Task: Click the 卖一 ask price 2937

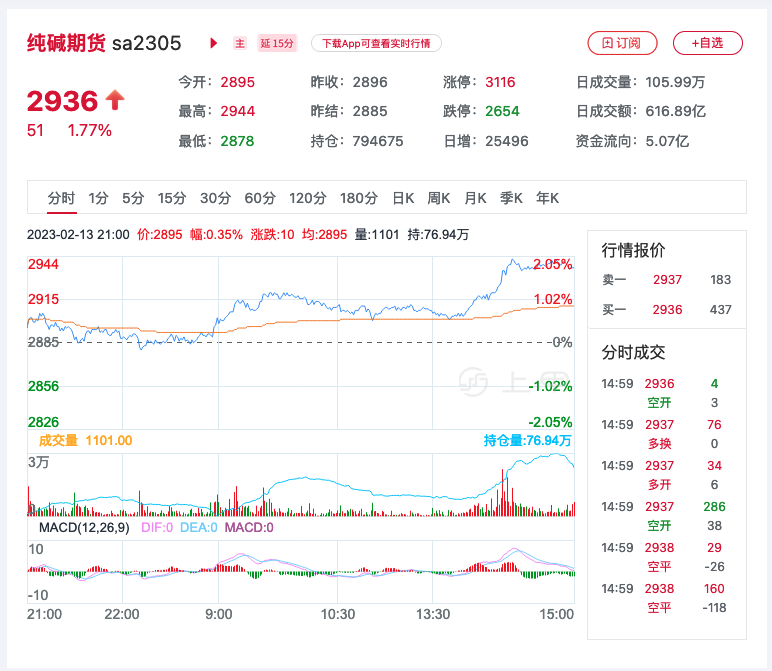Action: pyautogui.click(x=667, y=280)
